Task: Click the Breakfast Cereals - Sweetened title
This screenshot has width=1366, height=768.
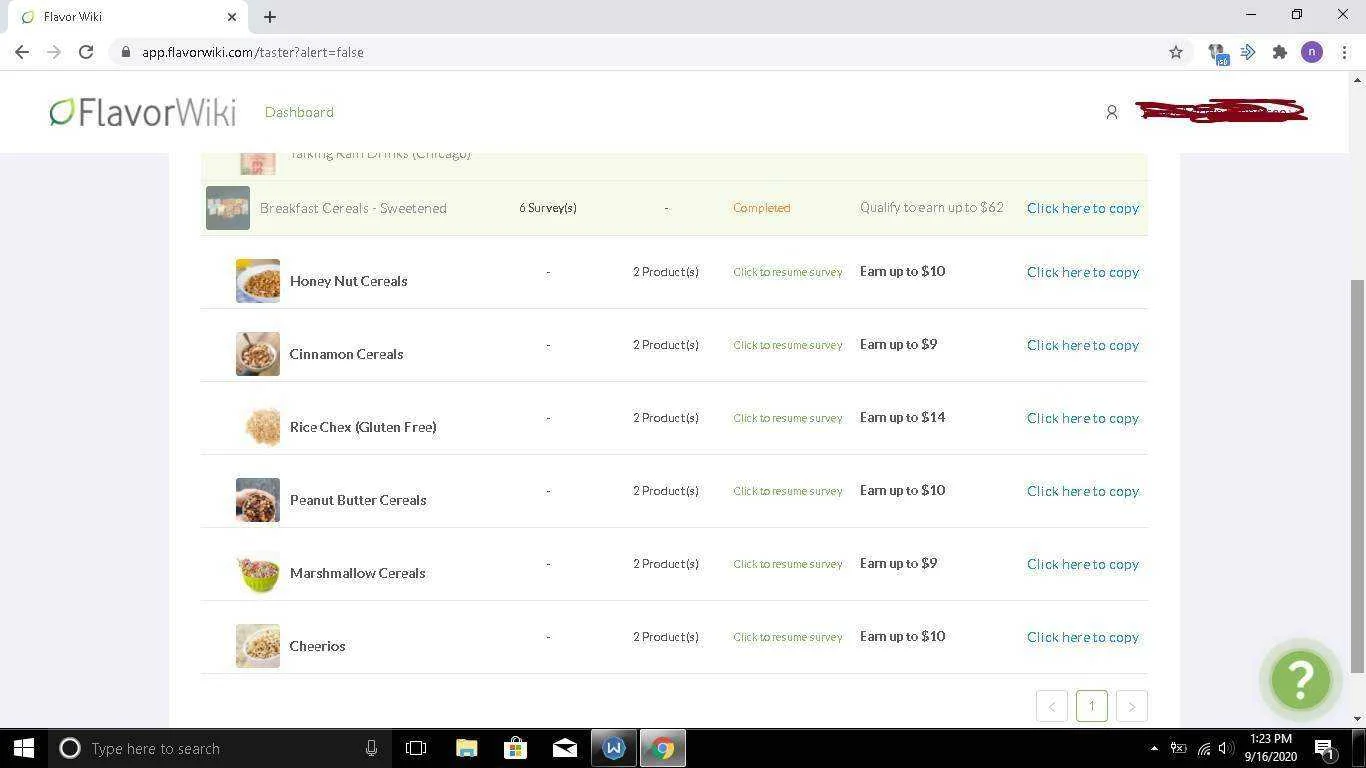Action: tap(353, 208)
